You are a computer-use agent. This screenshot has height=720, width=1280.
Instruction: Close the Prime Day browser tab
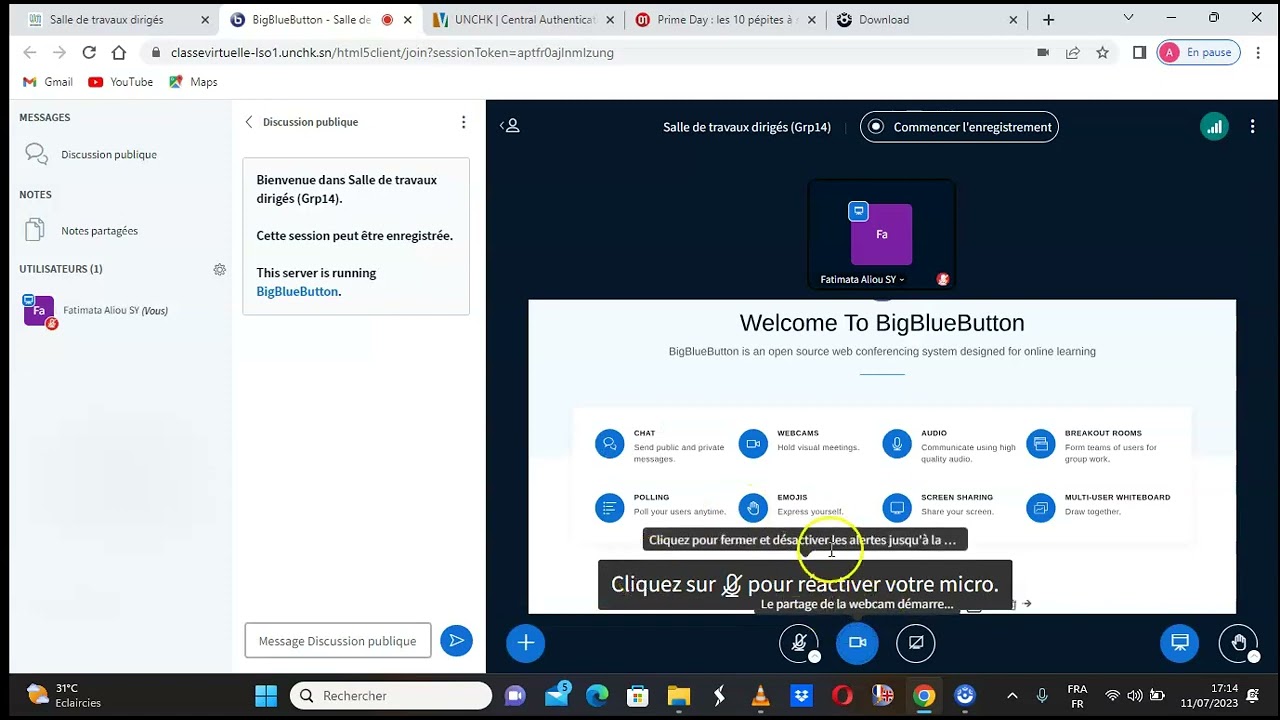tap(811, 20)
